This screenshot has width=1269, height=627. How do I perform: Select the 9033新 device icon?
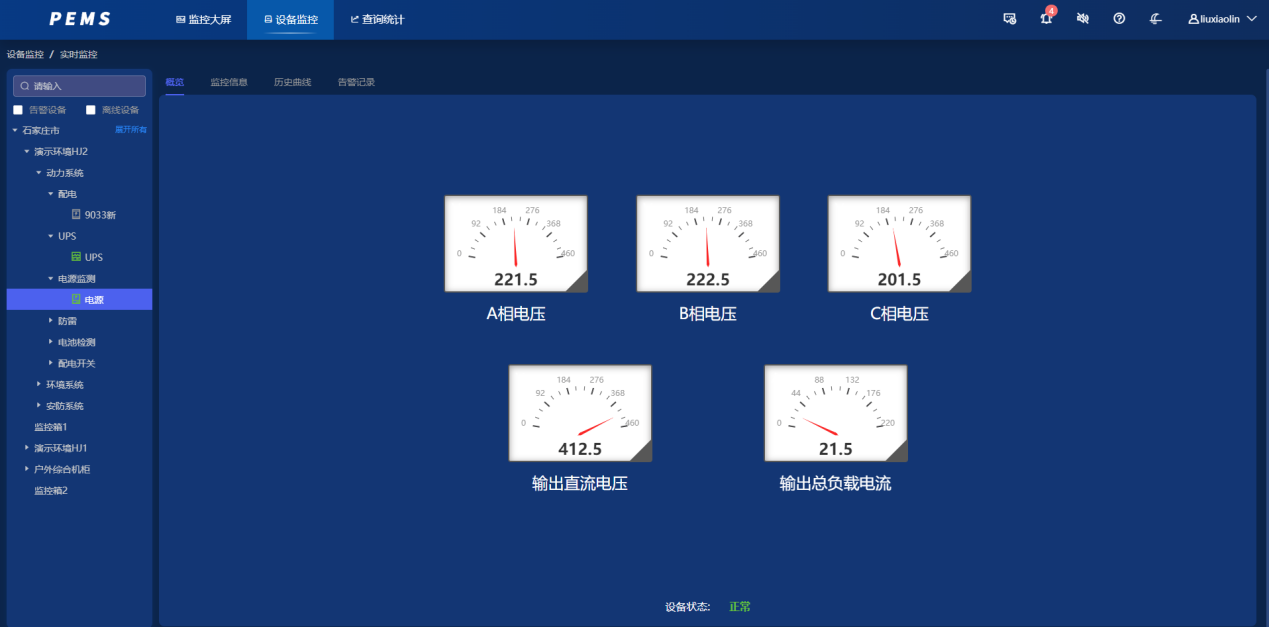76,214
